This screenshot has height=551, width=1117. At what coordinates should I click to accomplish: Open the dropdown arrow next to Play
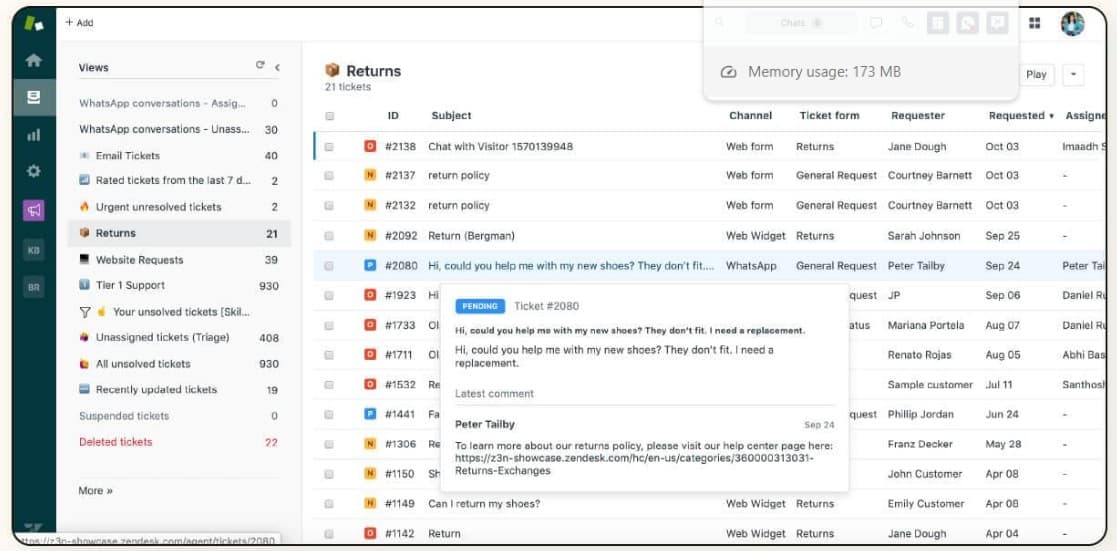click(x=1073, y=74)
